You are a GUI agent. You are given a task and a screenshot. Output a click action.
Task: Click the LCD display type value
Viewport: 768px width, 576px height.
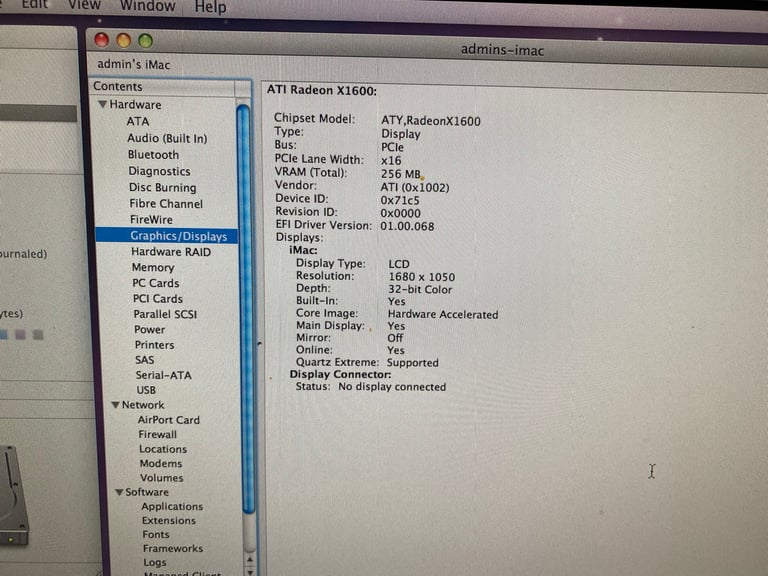coord(399,264)
